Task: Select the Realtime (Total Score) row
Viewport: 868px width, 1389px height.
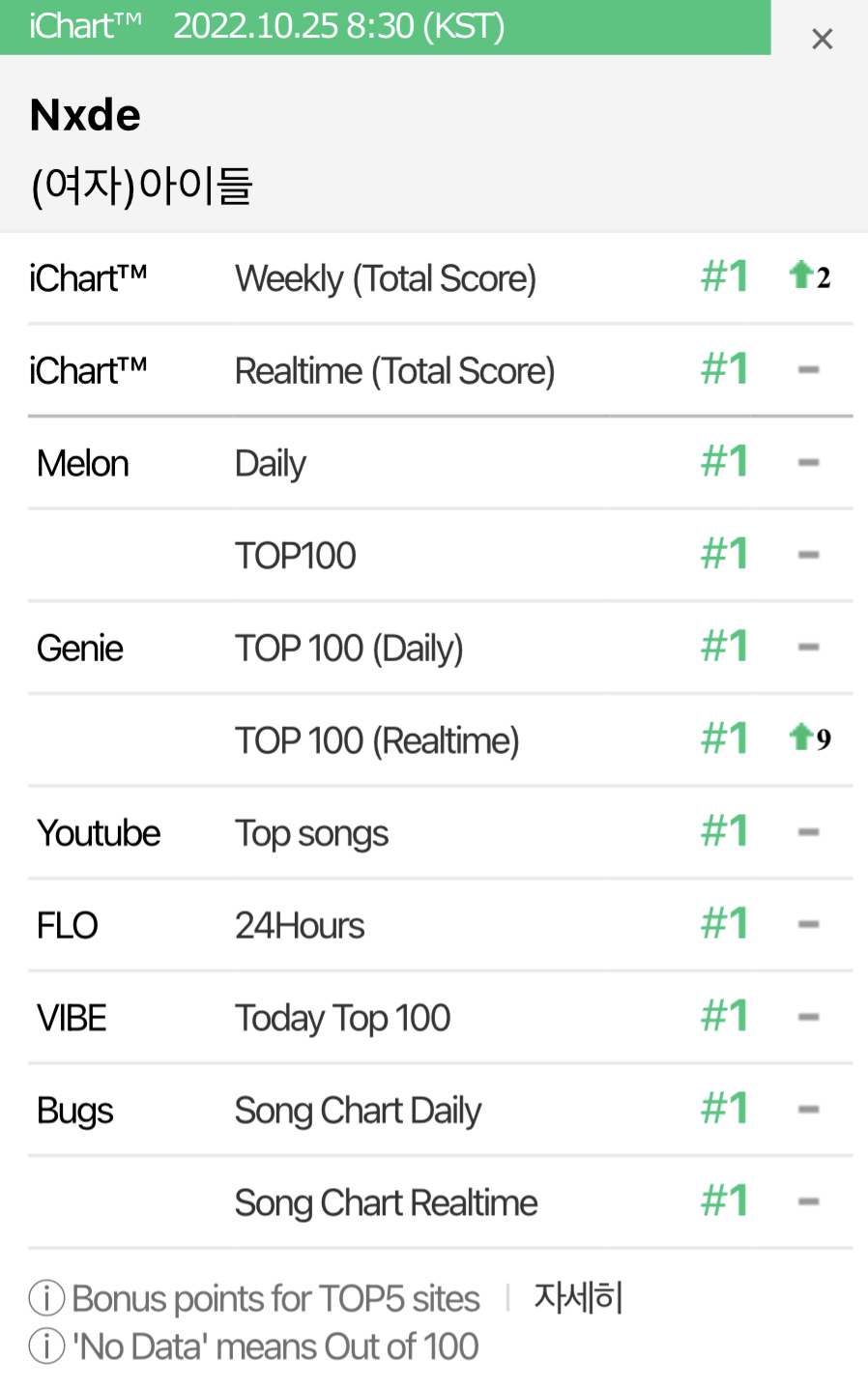Action: (441, 370)
